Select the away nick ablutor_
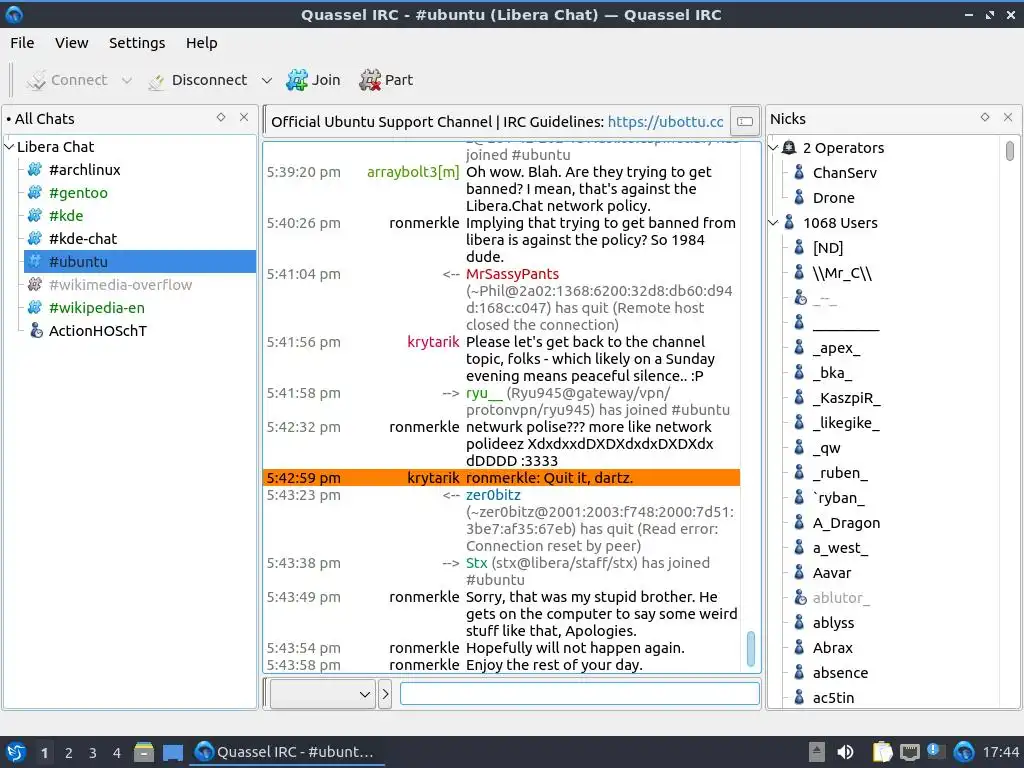 [x=840, y=598]
